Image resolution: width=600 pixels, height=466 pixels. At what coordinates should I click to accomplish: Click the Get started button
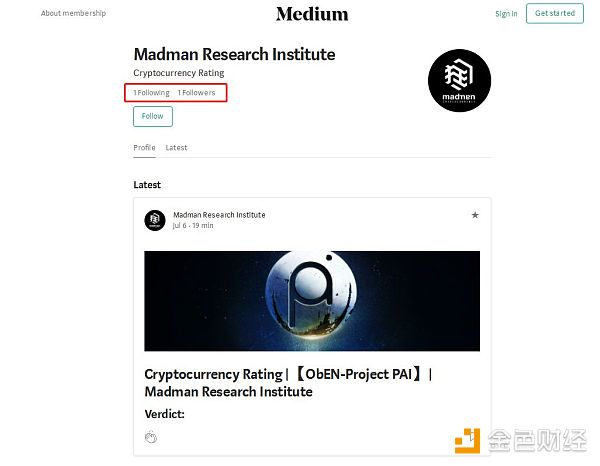(x=554, y=13)
